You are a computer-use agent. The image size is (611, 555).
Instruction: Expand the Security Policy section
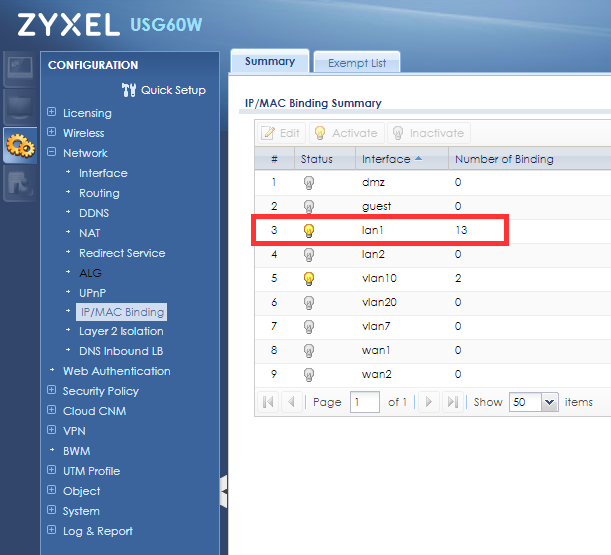click(51, 391)
